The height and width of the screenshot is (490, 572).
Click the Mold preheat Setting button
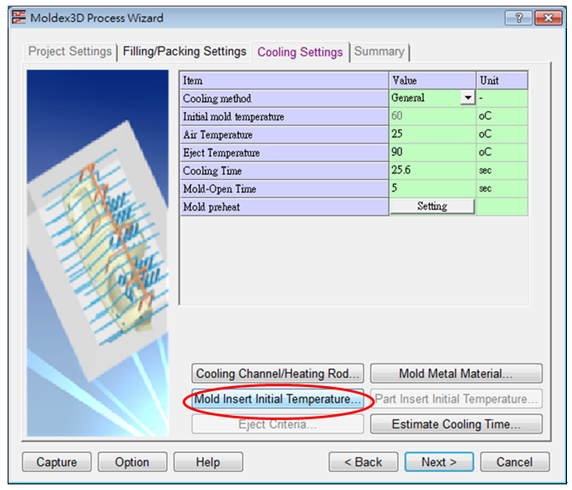pyautogui.click(x=432, y=206)
